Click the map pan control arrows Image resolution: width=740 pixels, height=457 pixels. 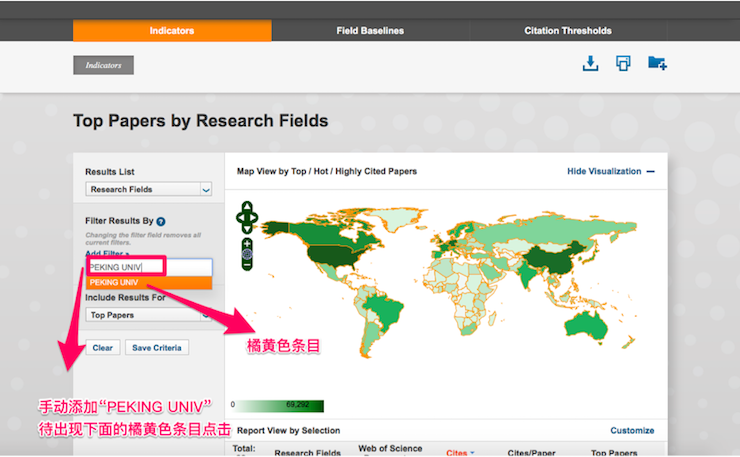pos(247,215)
